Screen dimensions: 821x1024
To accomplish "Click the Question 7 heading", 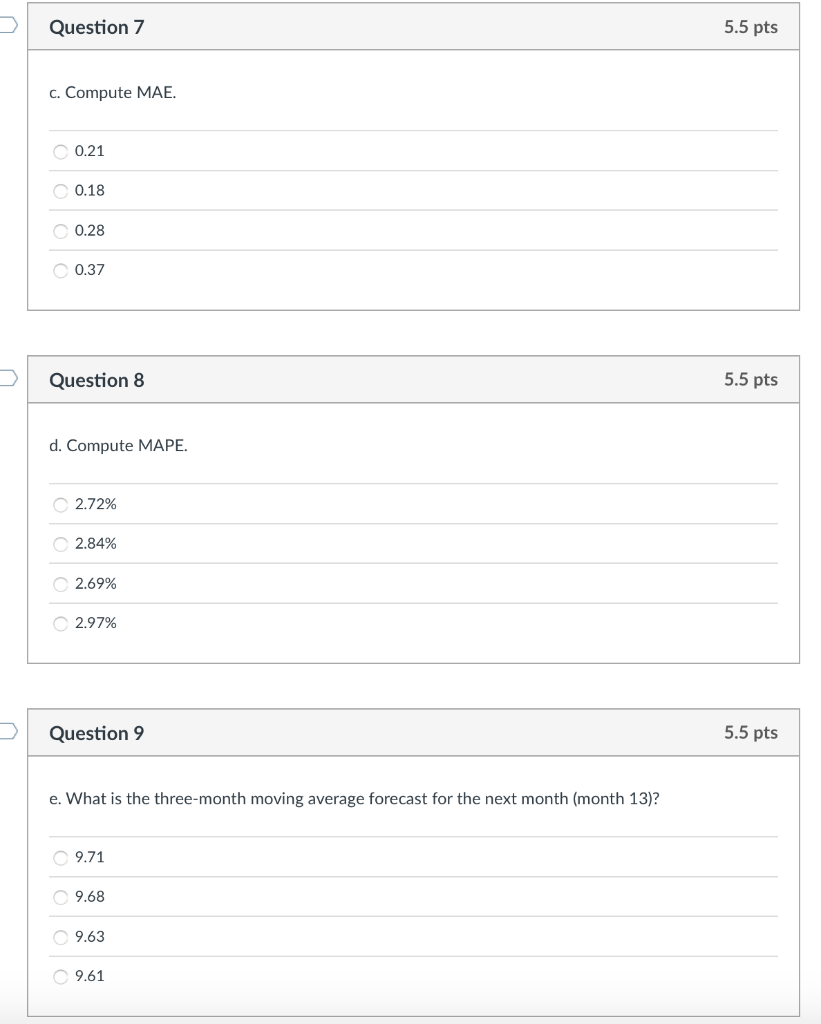I will 96,27.
